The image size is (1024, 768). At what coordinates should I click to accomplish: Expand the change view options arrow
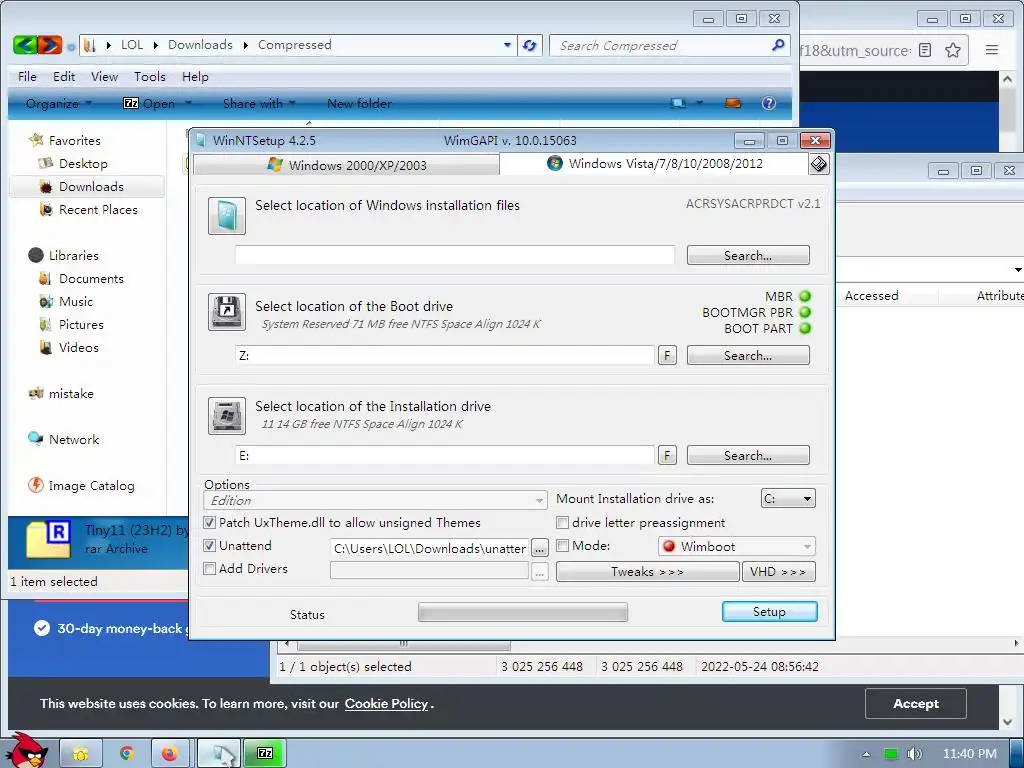coord(699,103)
